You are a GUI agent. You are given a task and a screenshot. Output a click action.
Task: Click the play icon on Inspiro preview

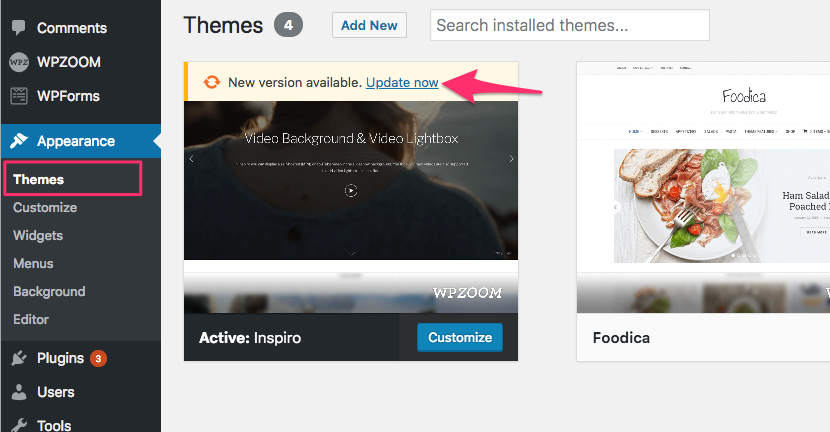coord(351,190)
